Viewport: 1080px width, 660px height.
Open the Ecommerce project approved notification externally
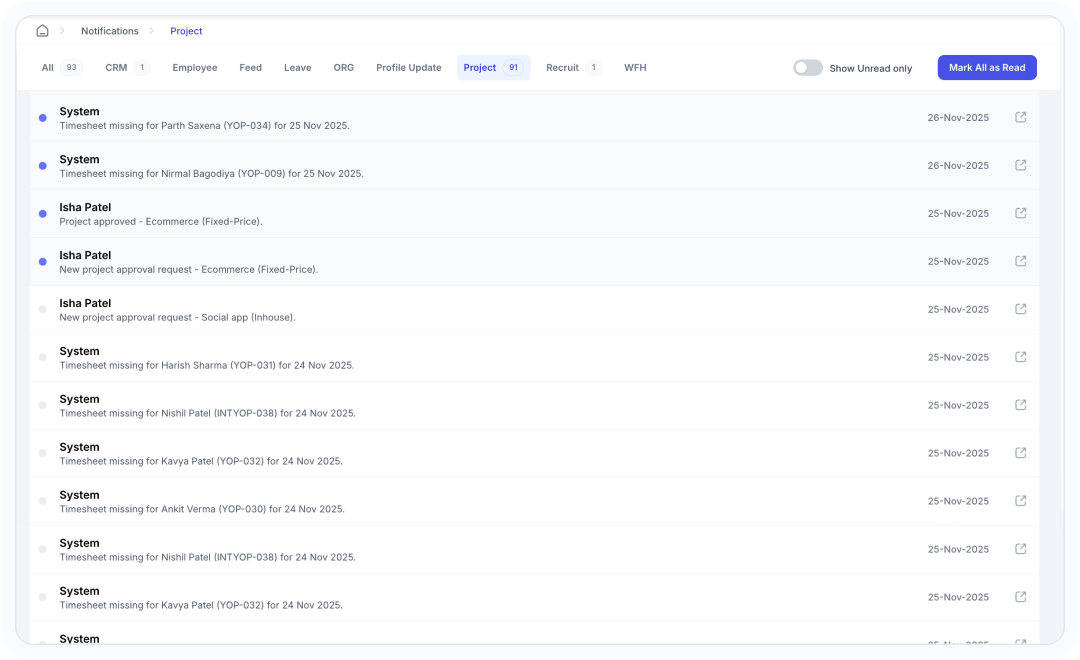point(1020,213)
